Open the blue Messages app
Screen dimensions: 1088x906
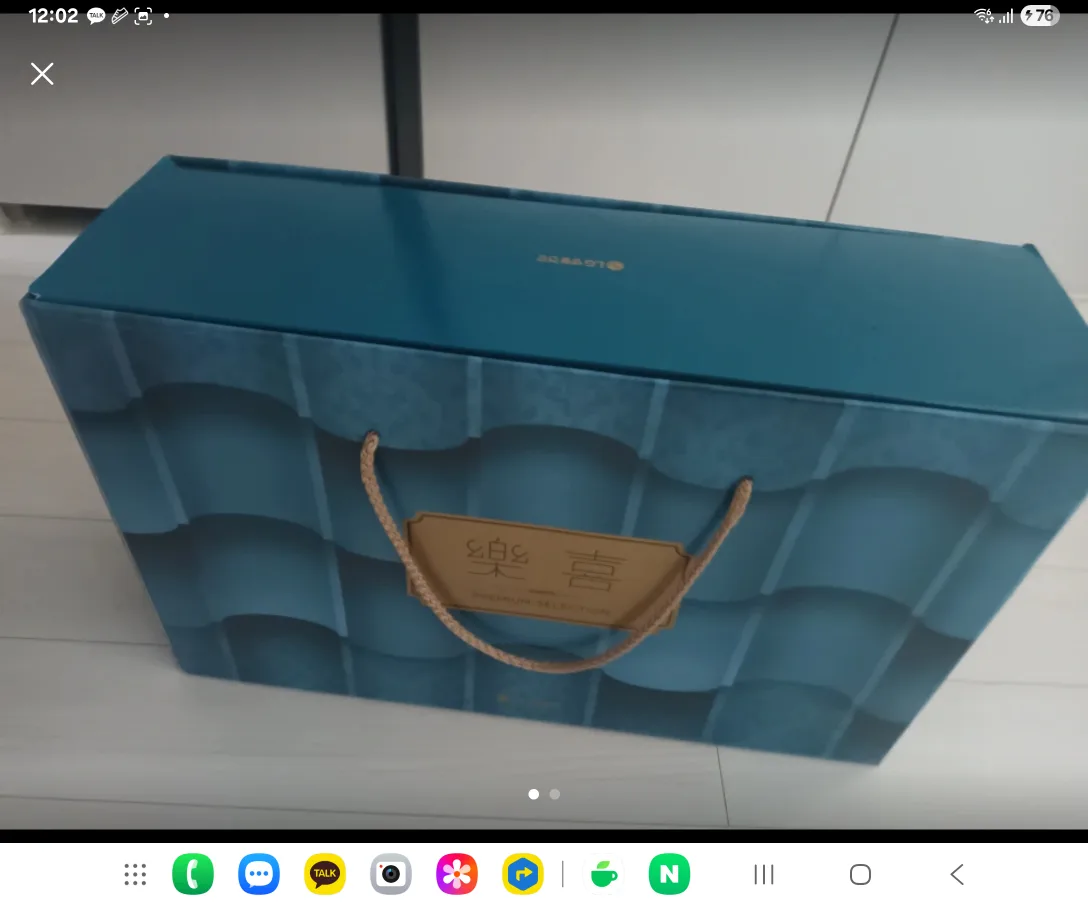click(x=259, y=875)
